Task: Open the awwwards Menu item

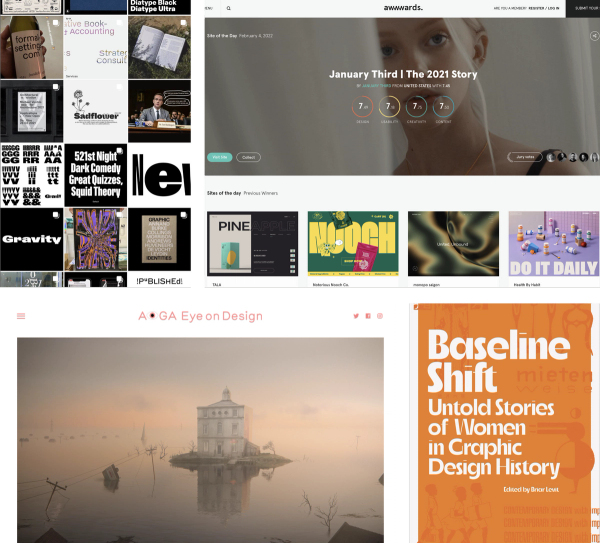Action: tap(209, 8)
